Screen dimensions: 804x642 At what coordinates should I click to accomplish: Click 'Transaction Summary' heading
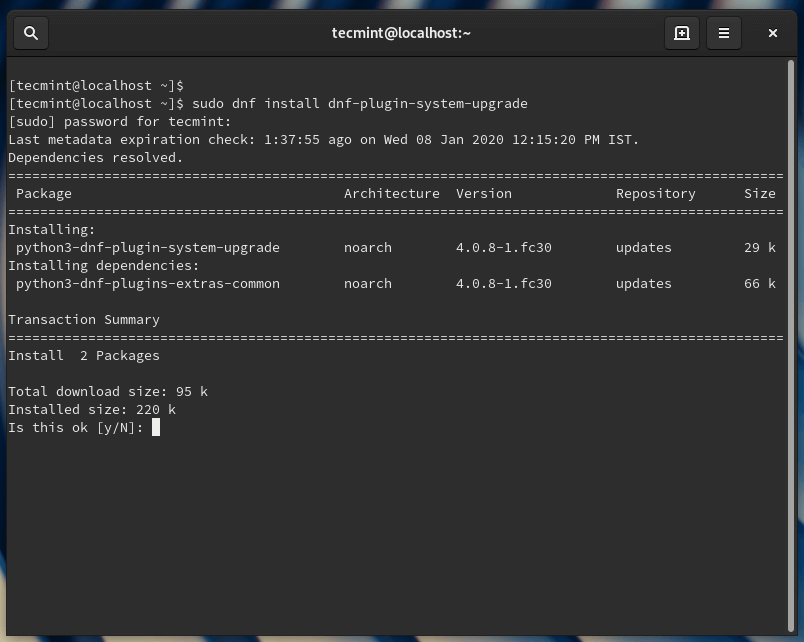[x=84, y=319]
